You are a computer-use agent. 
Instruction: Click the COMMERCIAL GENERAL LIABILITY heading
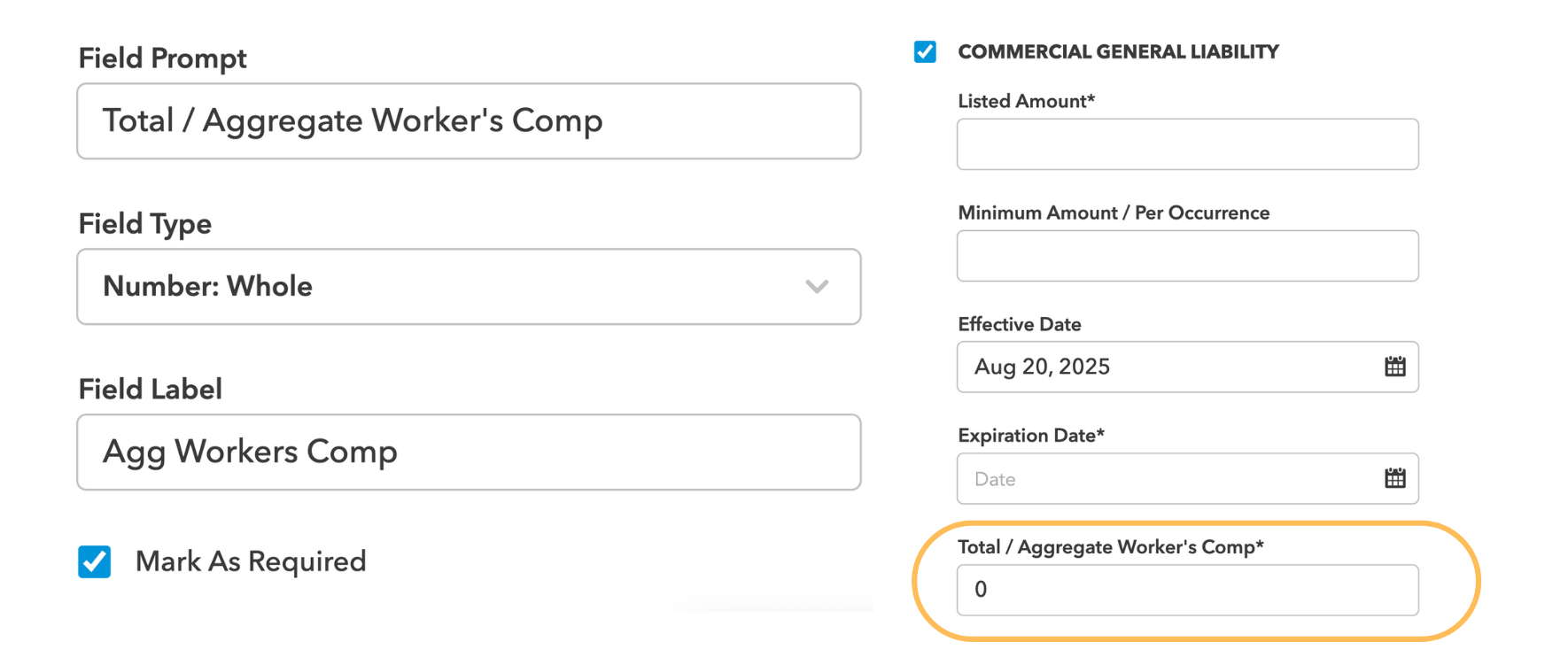[1117, 51]
